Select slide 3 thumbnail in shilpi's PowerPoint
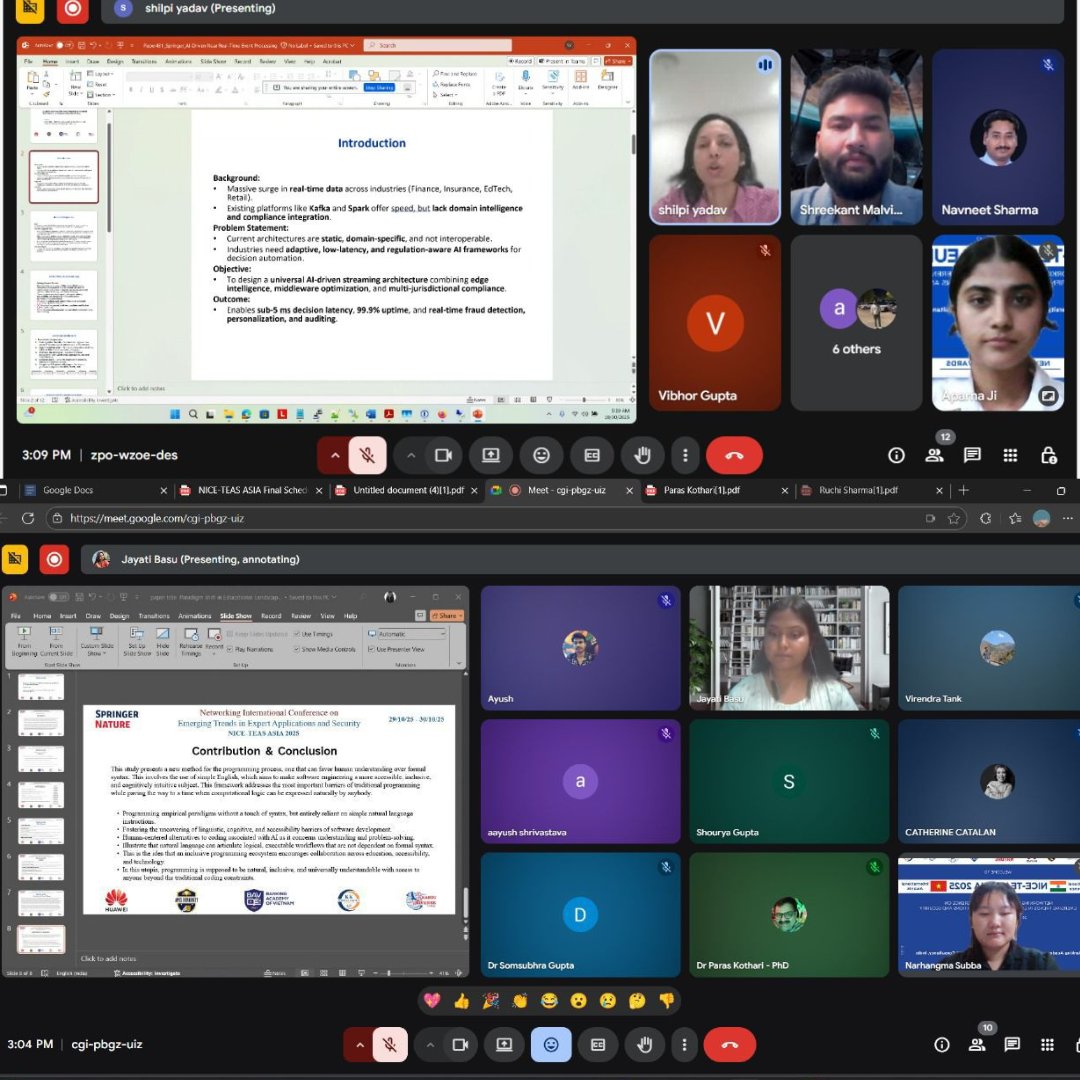 coord(63,236)
